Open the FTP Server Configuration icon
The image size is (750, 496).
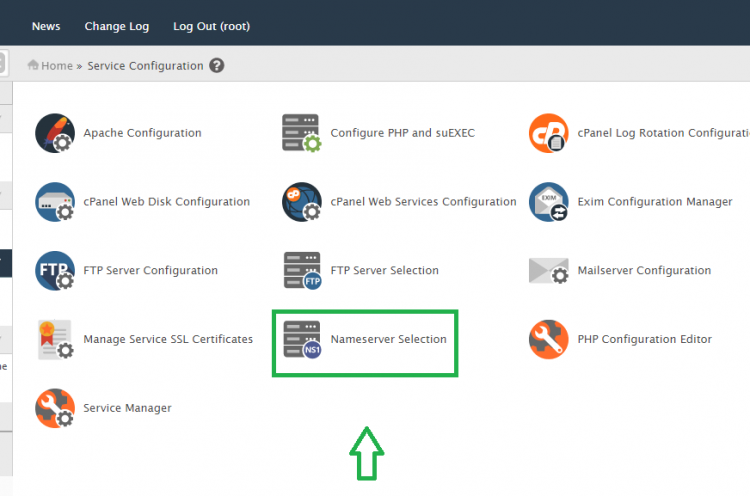[55, 271]
